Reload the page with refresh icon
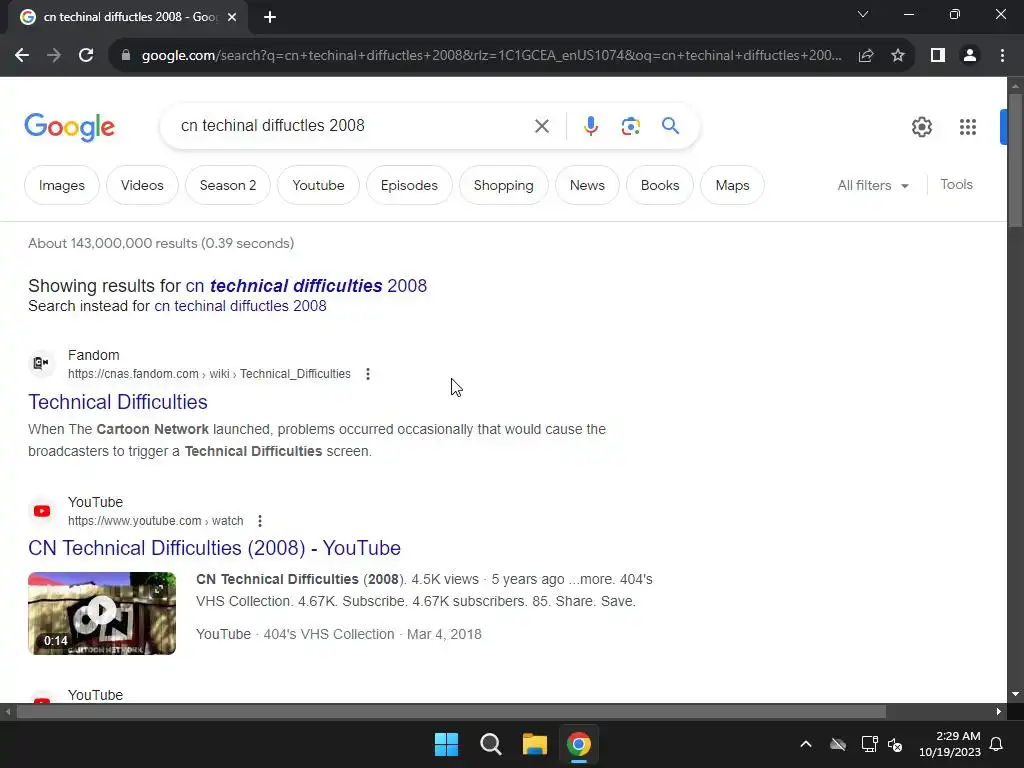 [86, 56]
